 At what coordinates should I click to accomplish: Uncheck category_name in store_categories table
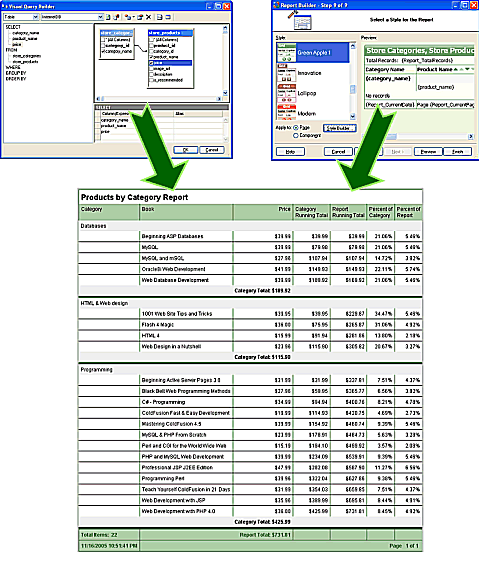click(x=104, y=51)
